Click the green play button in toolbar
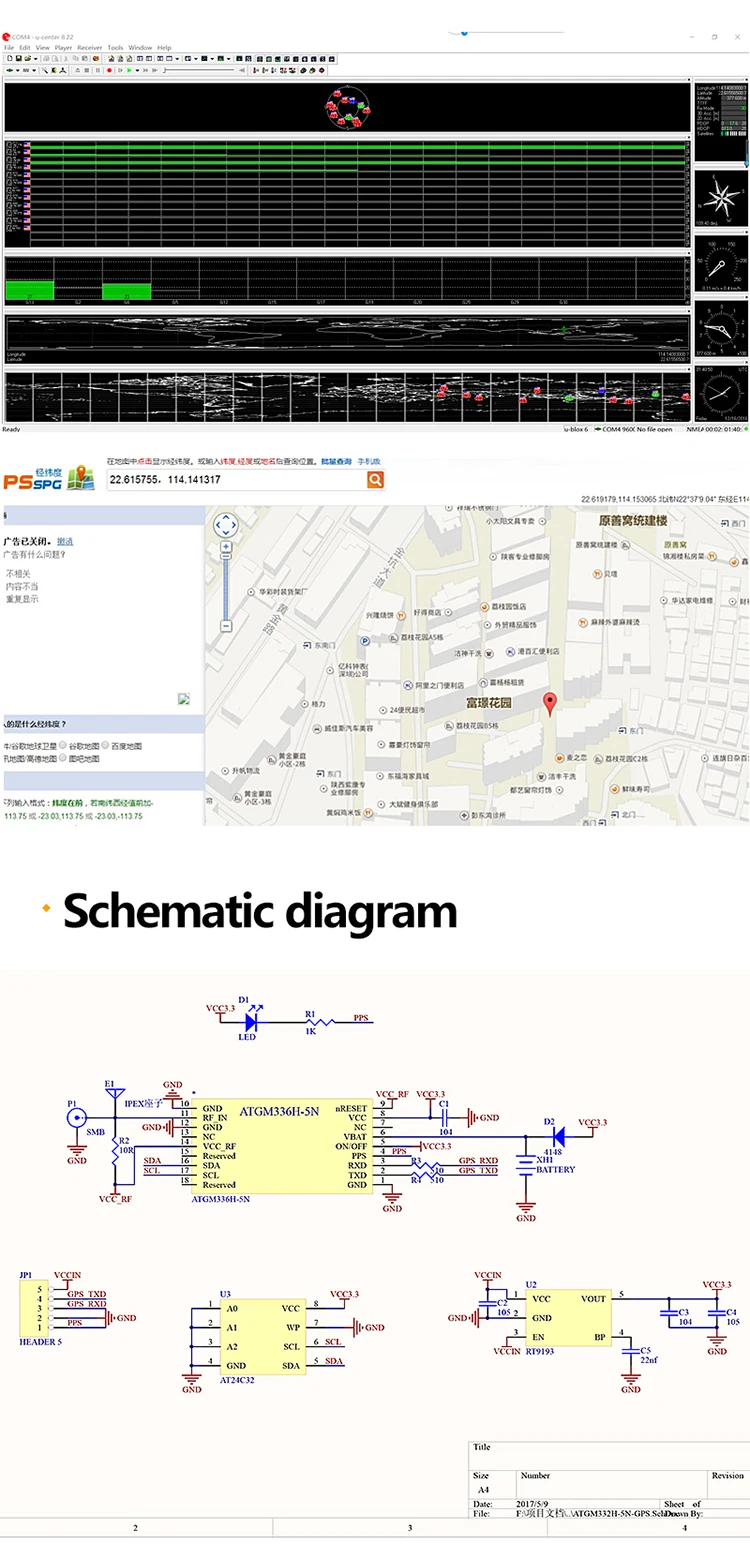Screen dimensions: 750x1564 [x=129, y=70]
